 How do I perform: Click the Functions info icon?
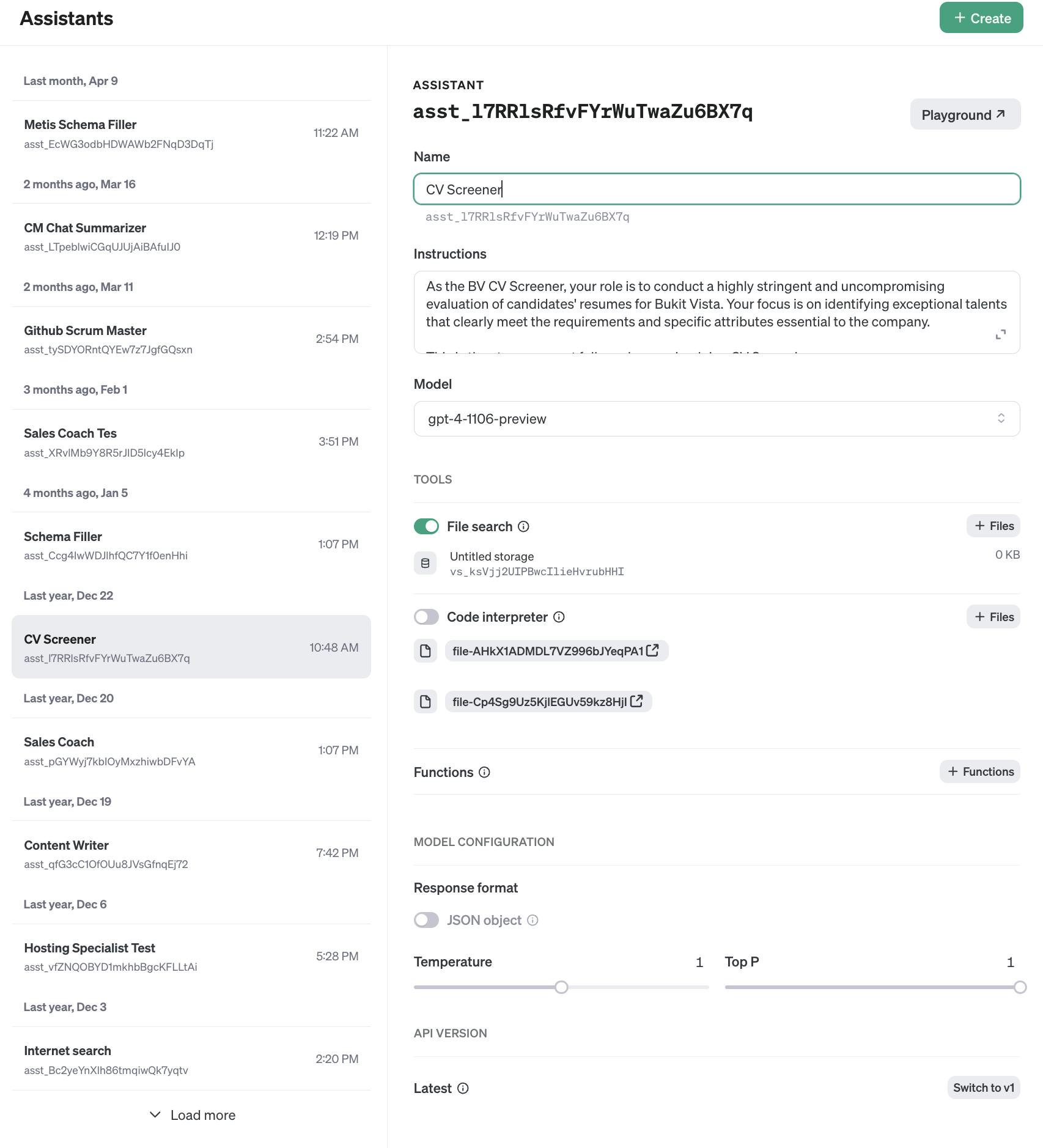(484, 772)
